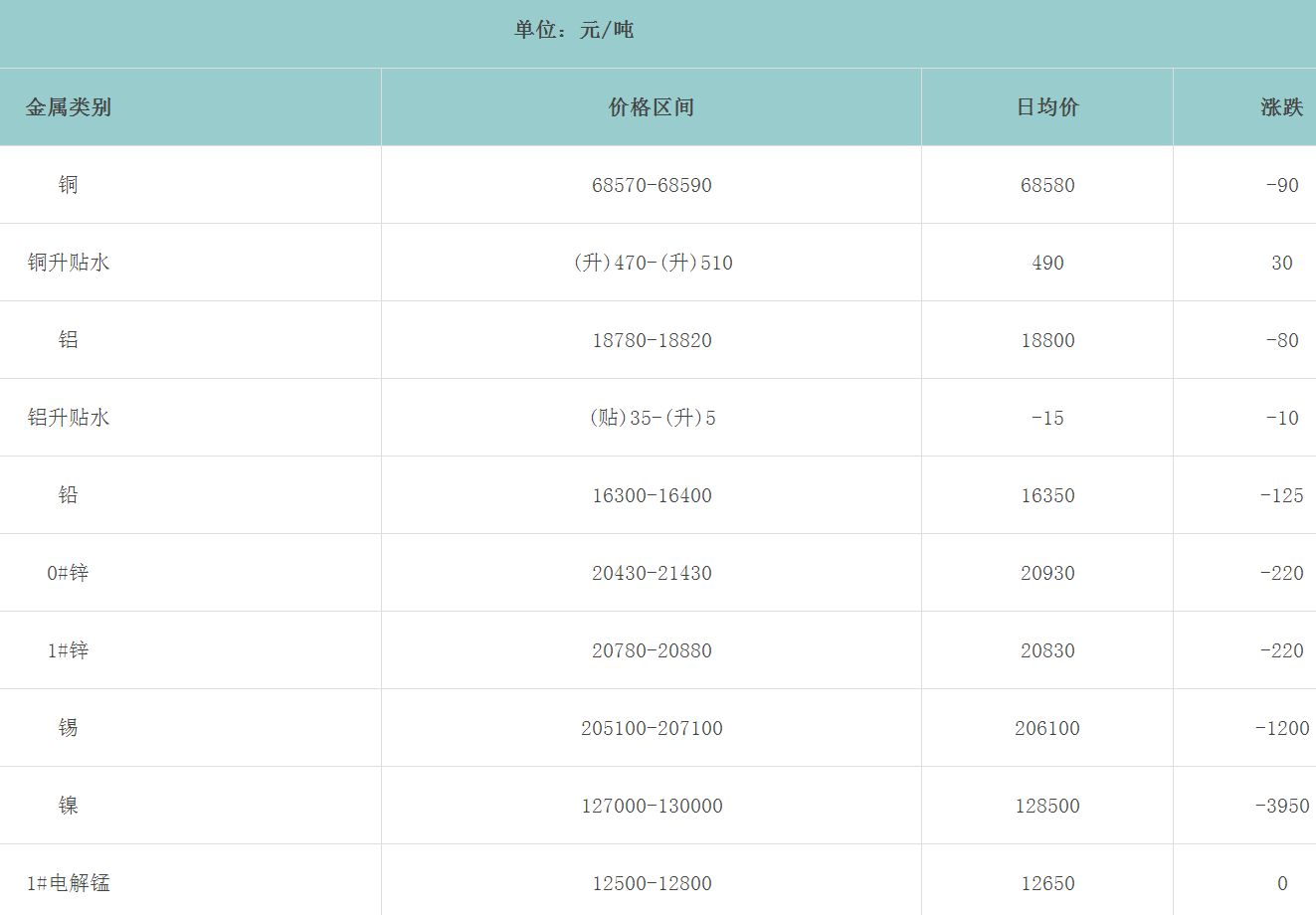Select the "日均价" column header
Image resolution: width=1316 pixels, height=915 pixels.
(x=1047, y=107)
